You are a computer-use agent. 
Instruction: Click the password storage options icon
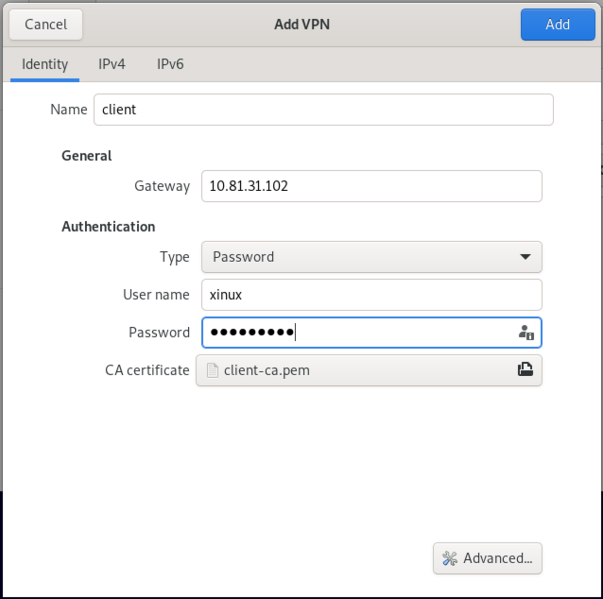526,333
